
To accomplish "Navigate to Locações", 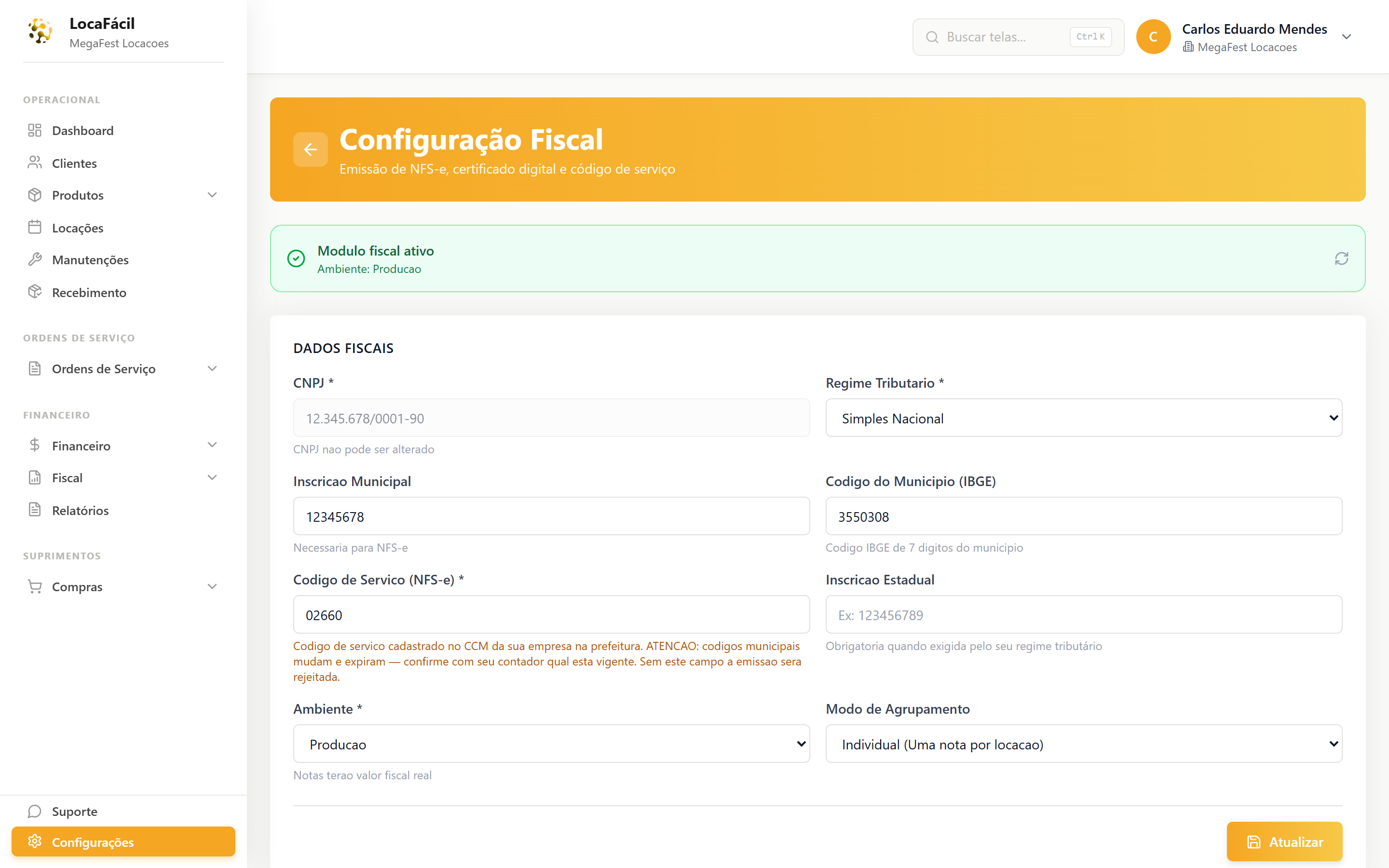I will pos(123,227).
